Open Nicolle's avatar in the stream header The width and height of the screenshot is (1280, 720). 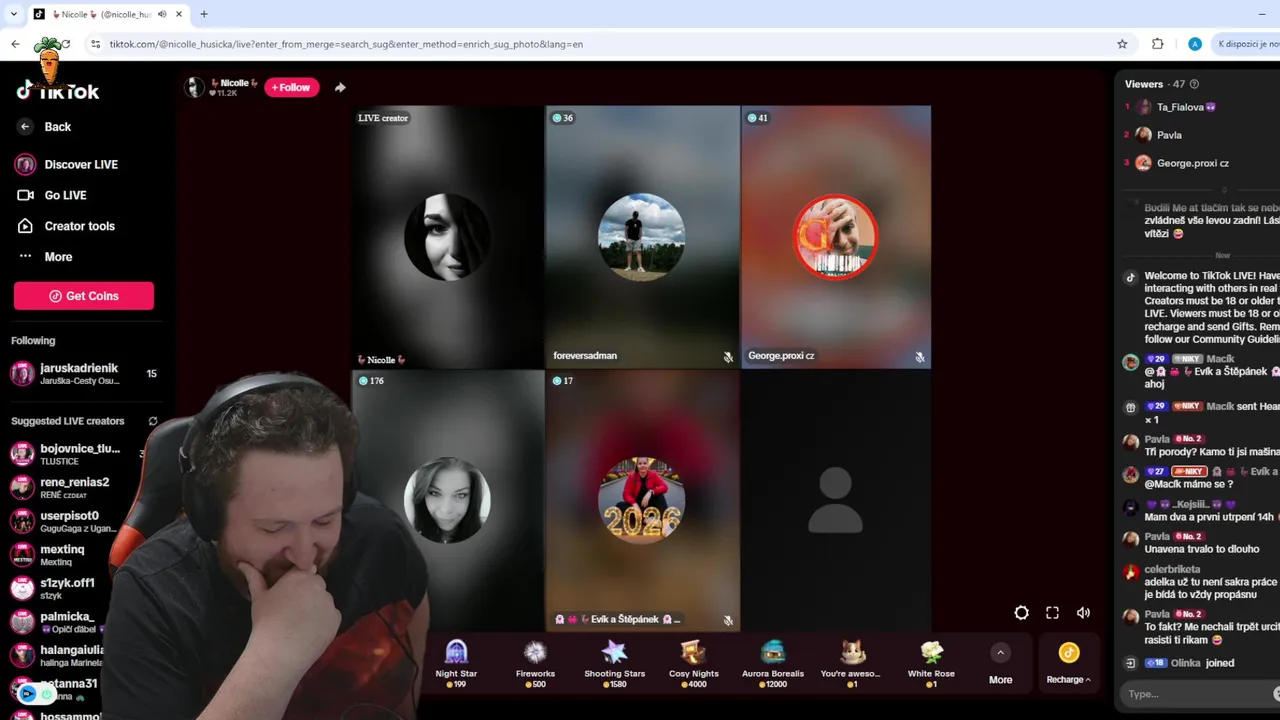tap(194, 87)
